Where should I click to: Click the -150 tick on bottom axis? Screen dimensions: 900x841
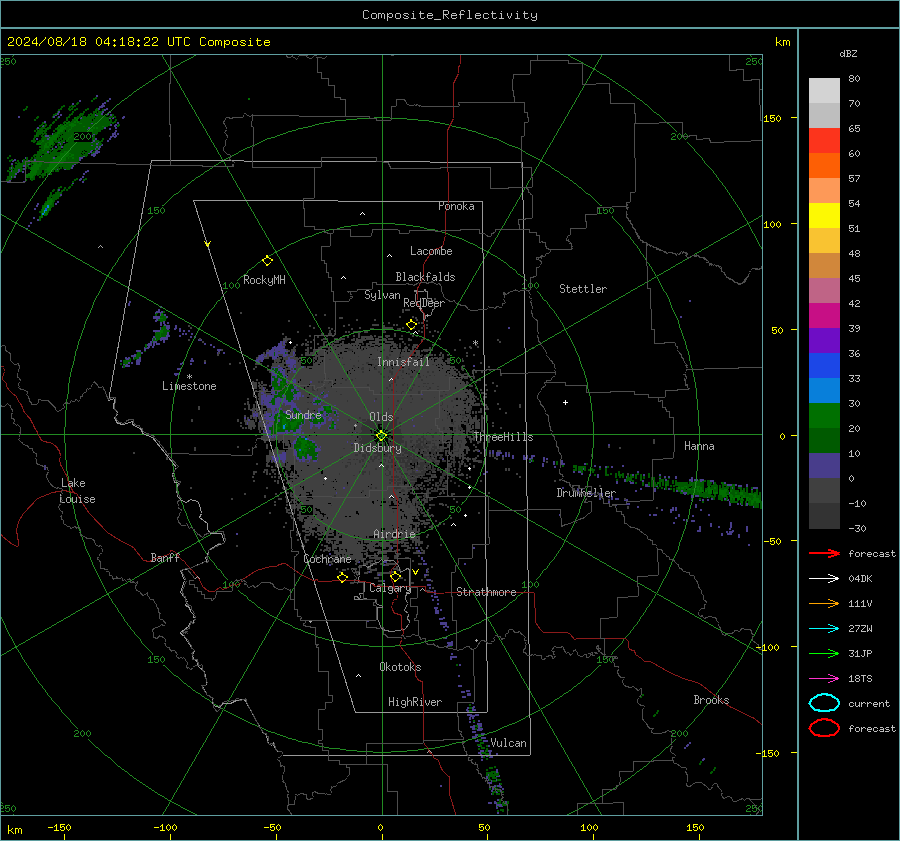(59, 828)
